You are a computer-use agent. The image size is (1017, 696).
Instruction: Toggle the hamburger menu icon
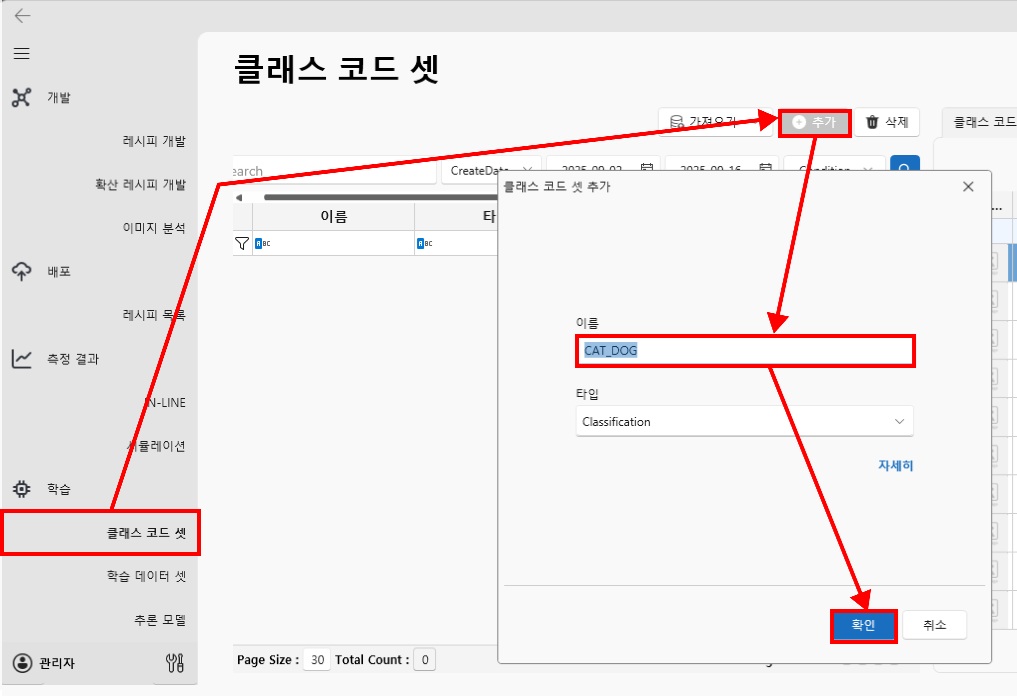point(21,53)
